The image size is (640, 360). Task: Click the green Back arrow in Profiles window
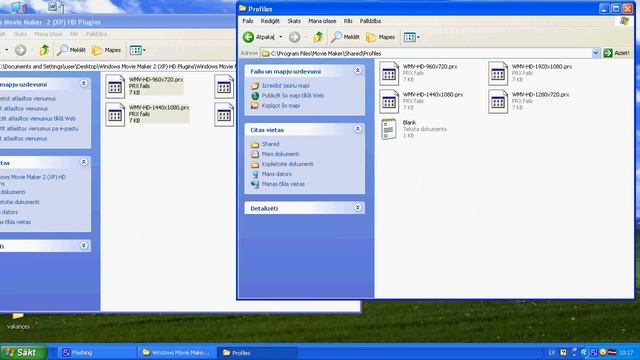pyautogui.click(x=248, y=37)
